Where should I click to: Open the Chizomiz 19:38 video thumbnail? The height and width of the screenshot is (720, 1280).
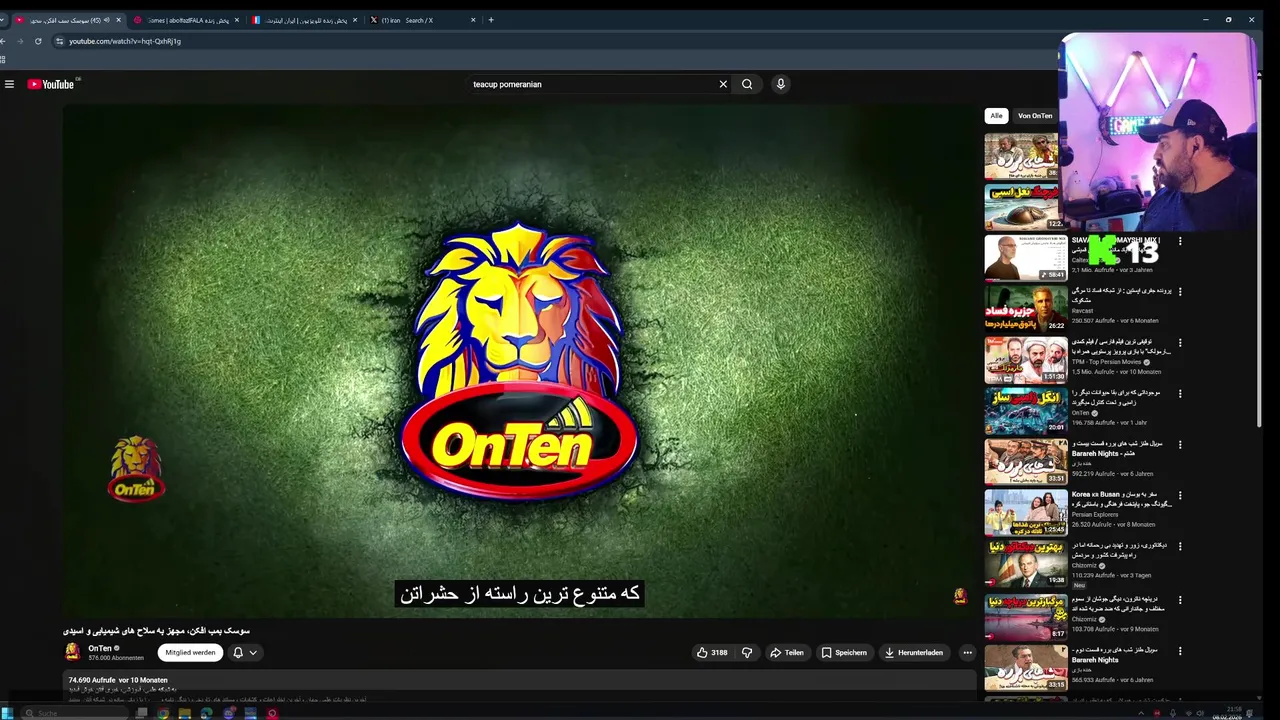pos(1026,564)
